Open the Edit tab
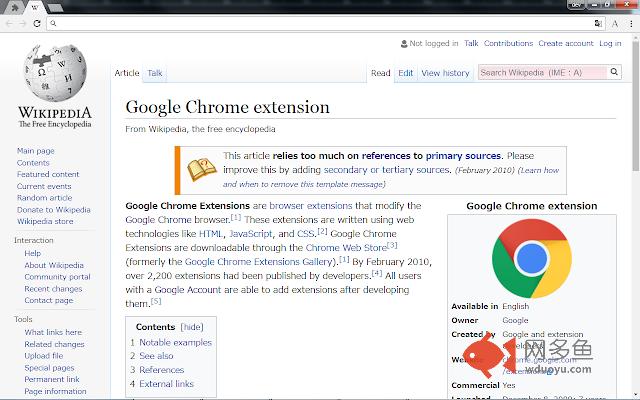 pos(405,73)
